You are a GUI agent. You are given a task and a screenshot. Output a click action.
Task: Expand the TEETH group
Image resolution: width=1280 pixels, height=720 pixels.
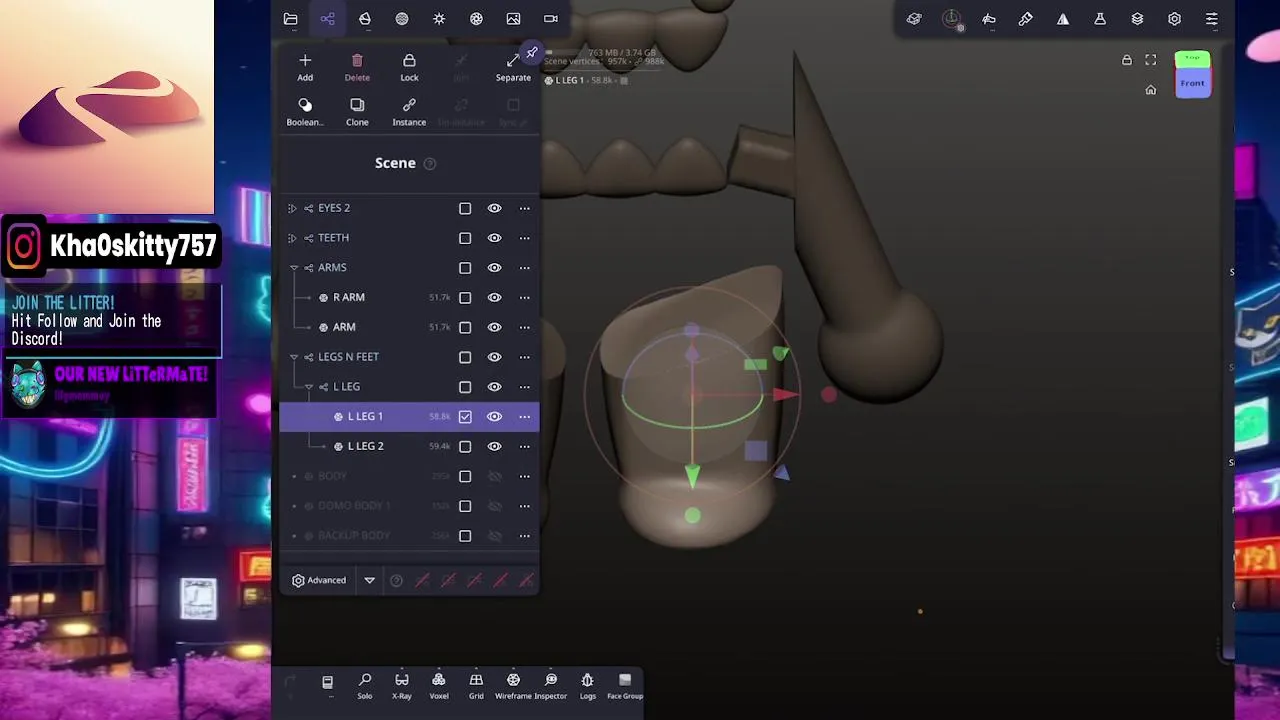tap(292, 238)
